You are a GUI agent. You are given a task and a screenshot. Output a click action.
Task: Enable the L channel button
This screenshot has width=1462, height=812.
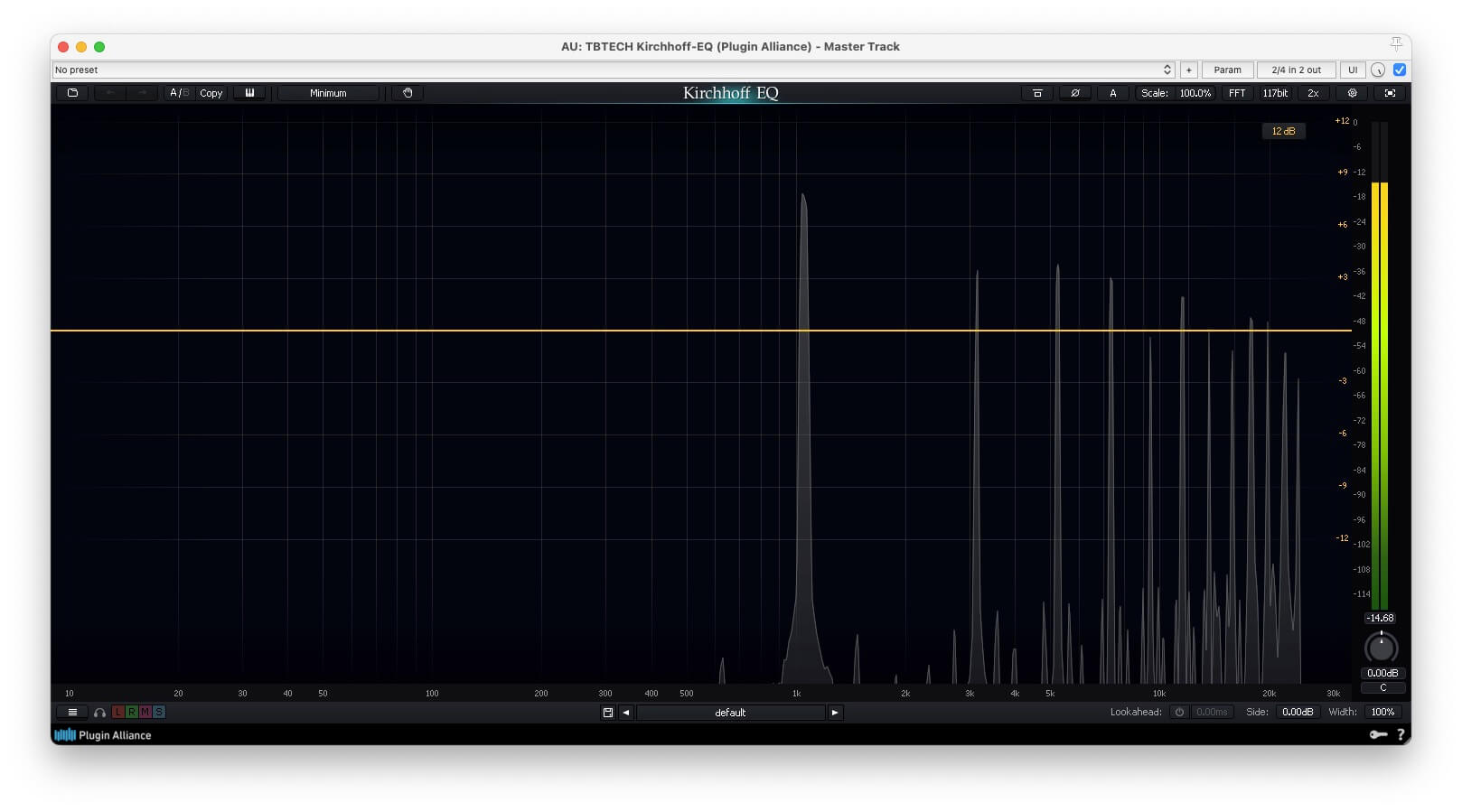click(118, 713)
